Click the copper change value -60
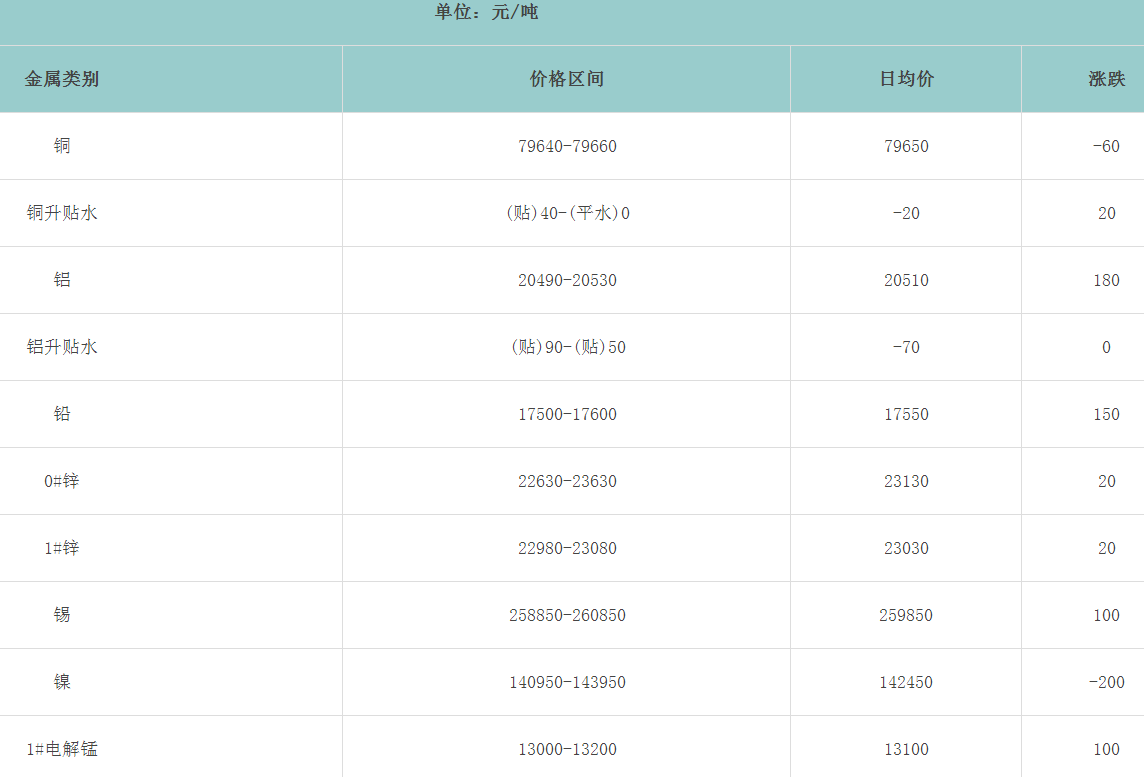 click(1106, 146)
